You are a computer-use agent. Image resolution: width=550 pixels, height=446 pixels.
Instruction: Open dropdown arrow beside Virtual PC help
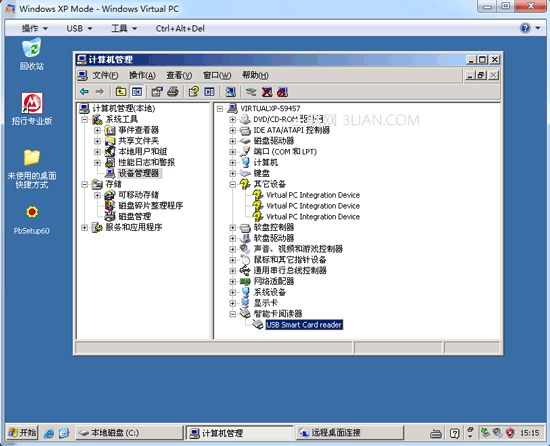coord(538,28)
